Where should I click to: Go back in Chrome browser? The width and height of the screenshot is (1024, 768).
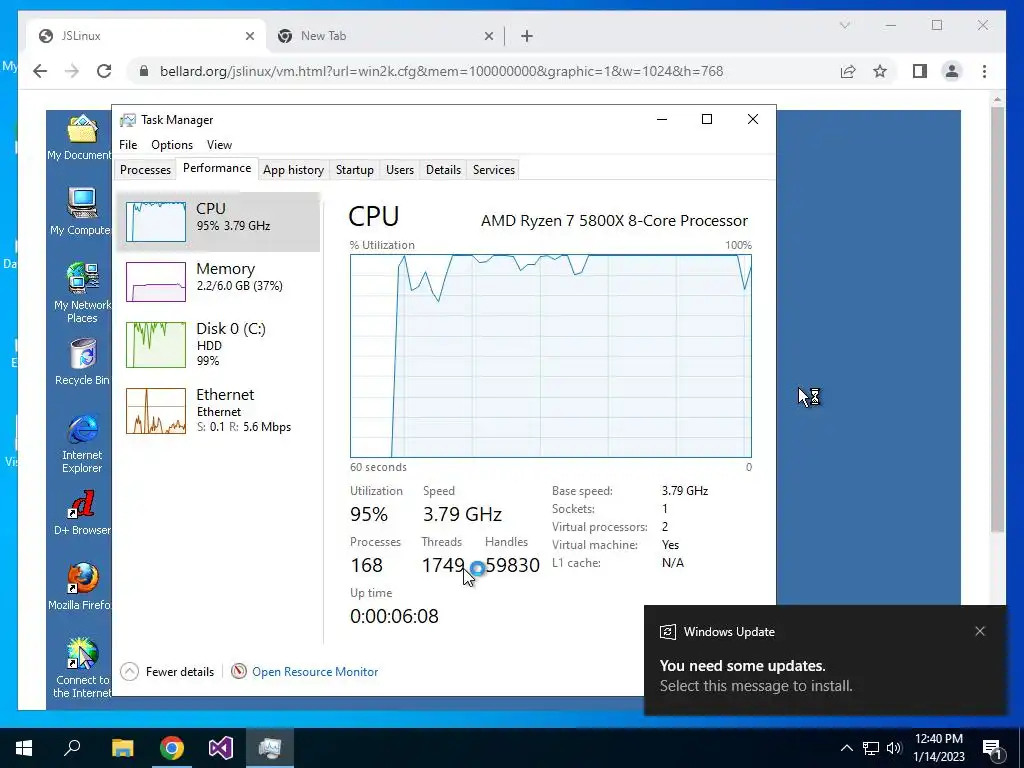(x=40, y=71)
